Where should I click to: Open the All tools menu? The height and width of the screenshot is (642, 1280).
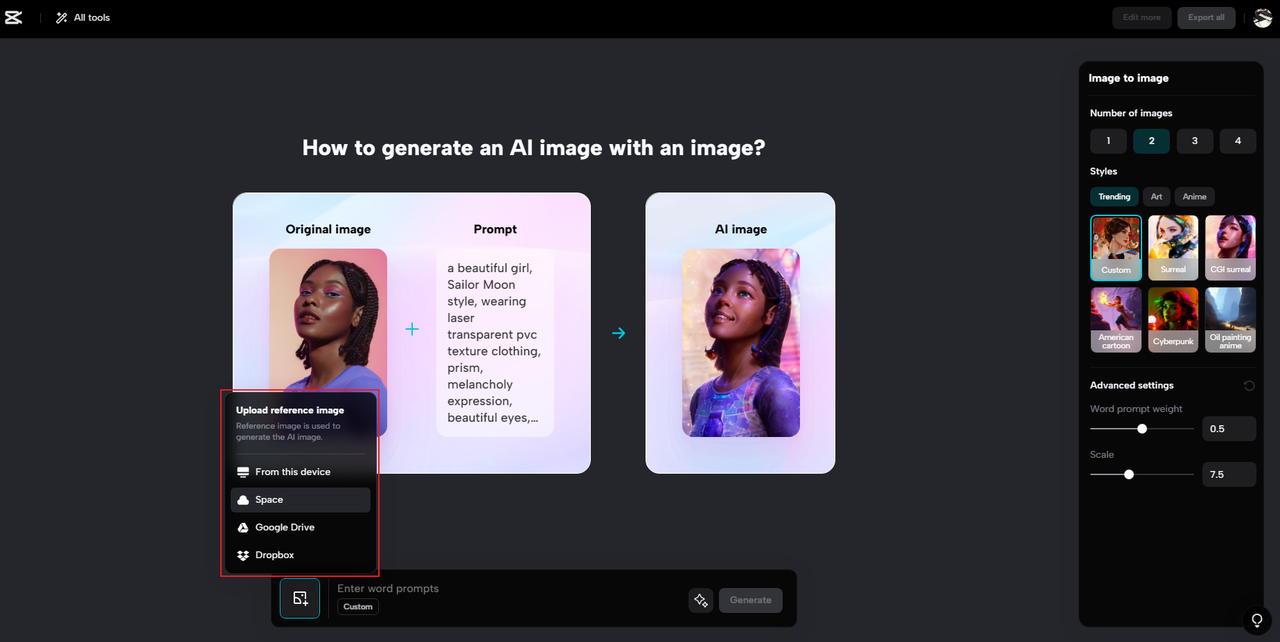83,18
